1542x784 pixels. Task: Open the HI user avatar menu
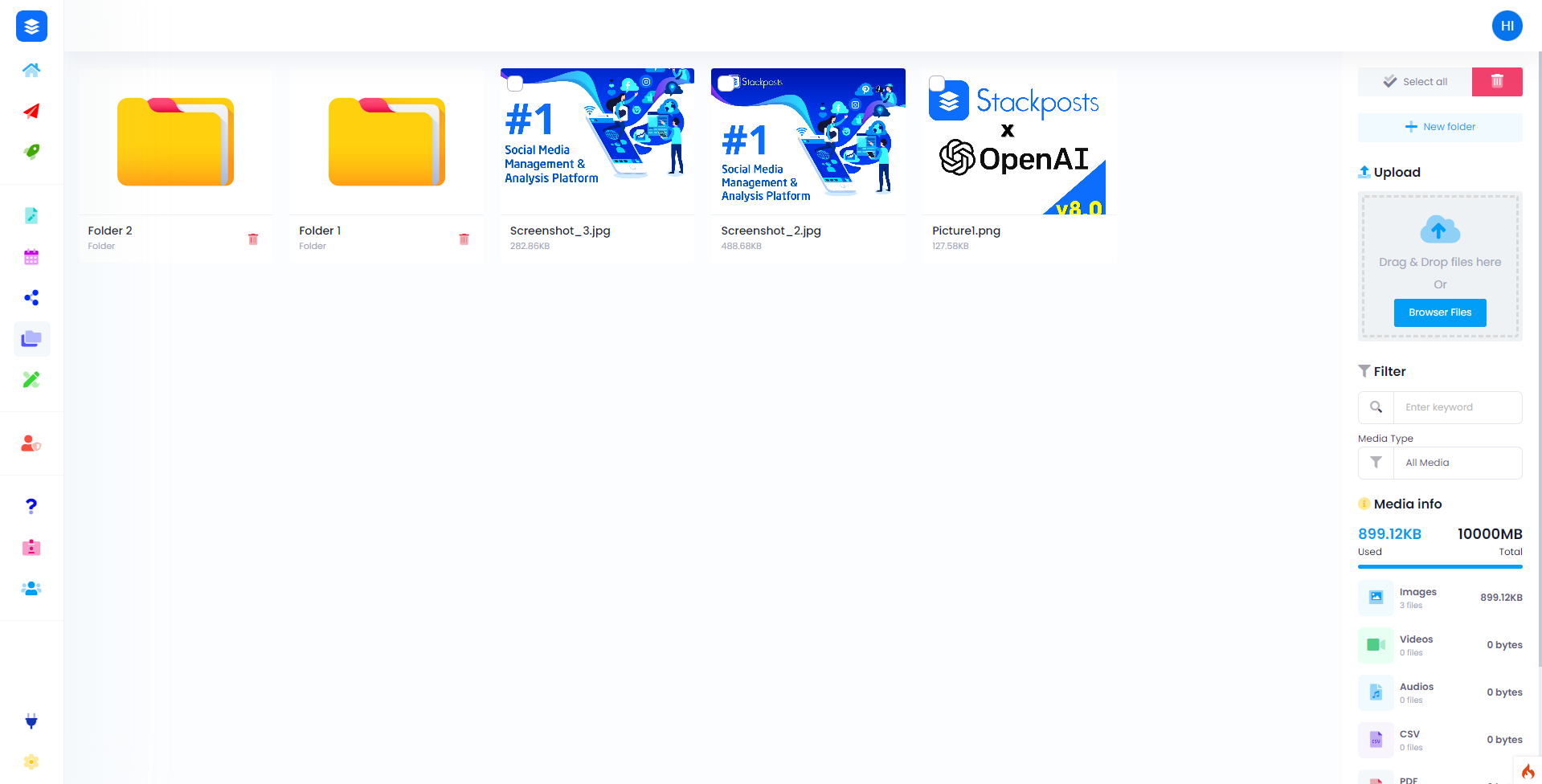point(1507,26)
